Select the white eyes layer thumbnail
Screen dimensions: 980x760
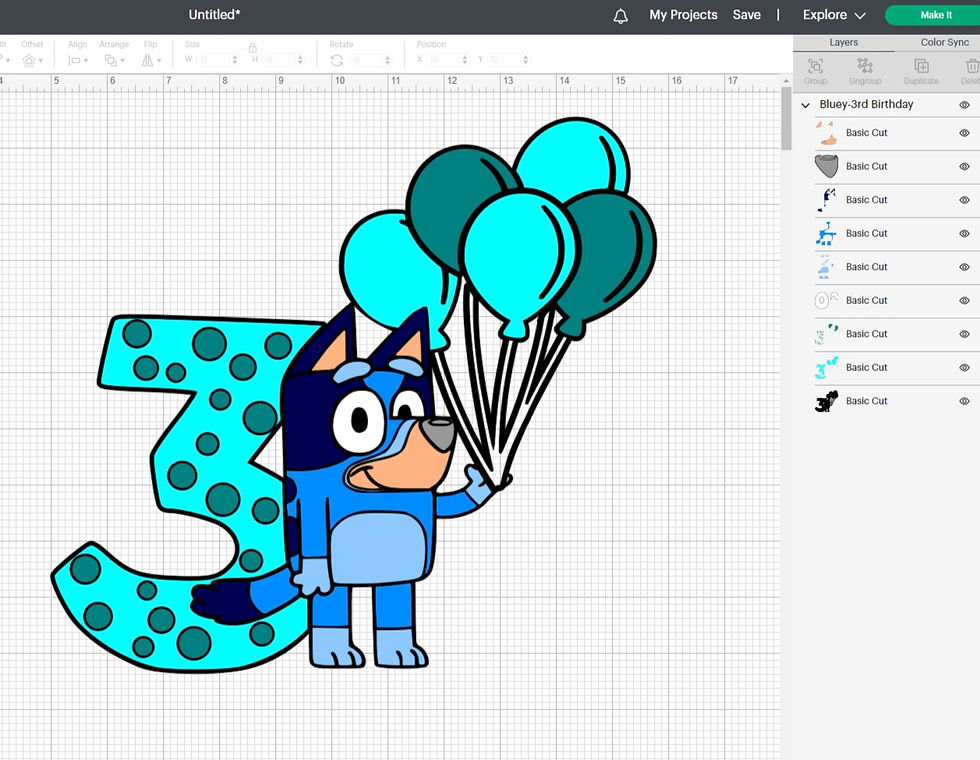pyautogui.click(x=826, y=301)
